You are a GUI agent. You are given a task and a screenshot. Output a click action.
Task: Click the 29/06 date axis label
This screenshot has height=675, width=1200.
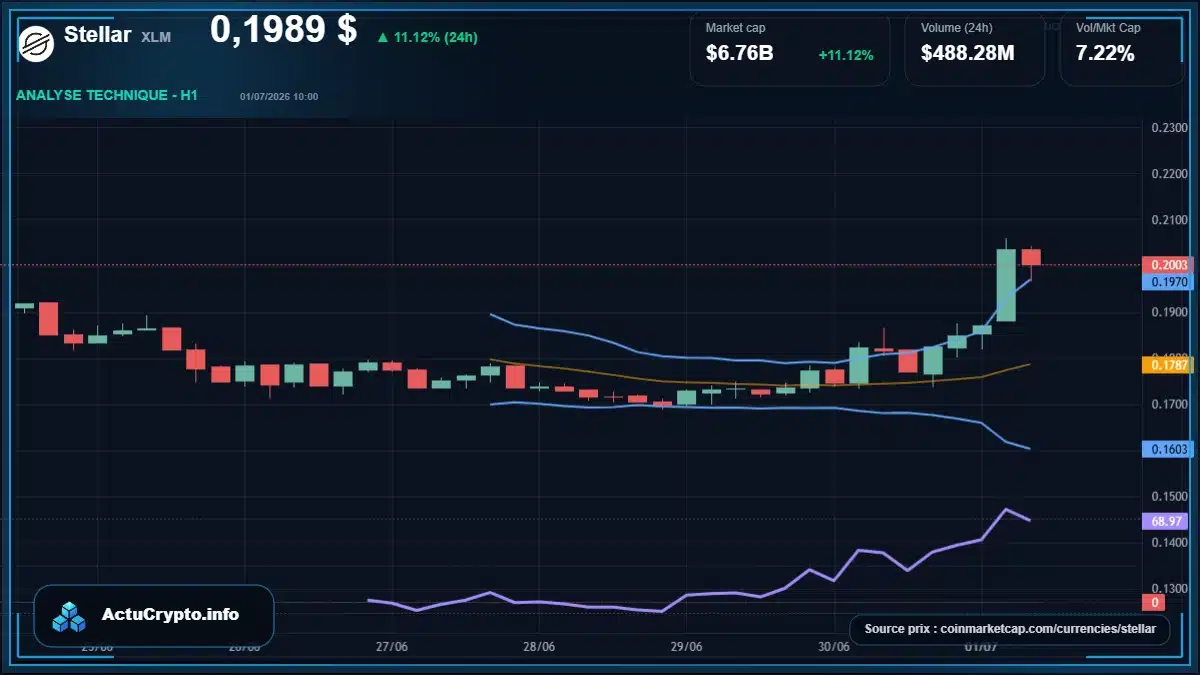686,646
